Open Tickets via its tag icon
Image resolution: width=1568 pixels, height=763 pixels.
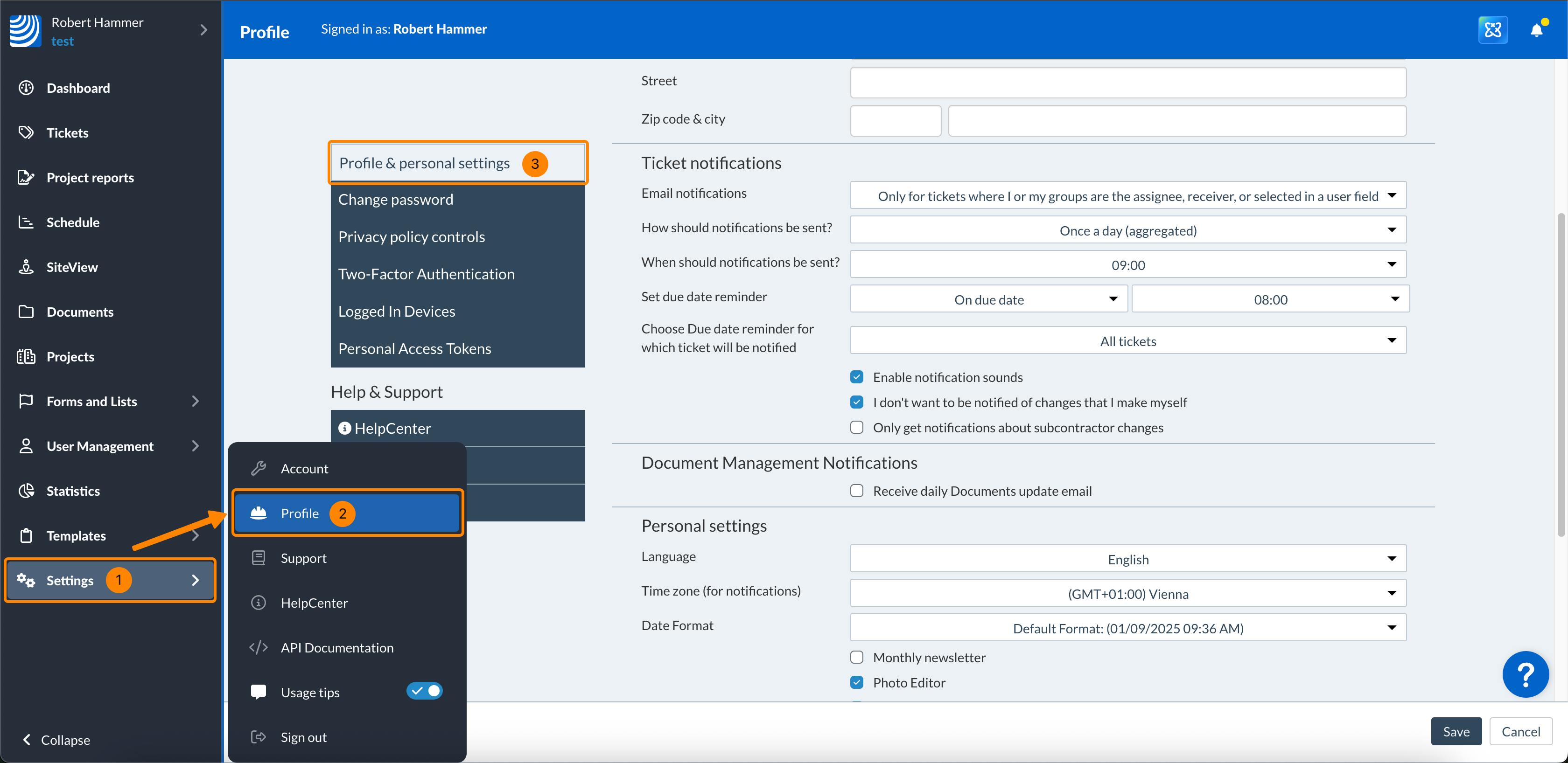[26, 132]
